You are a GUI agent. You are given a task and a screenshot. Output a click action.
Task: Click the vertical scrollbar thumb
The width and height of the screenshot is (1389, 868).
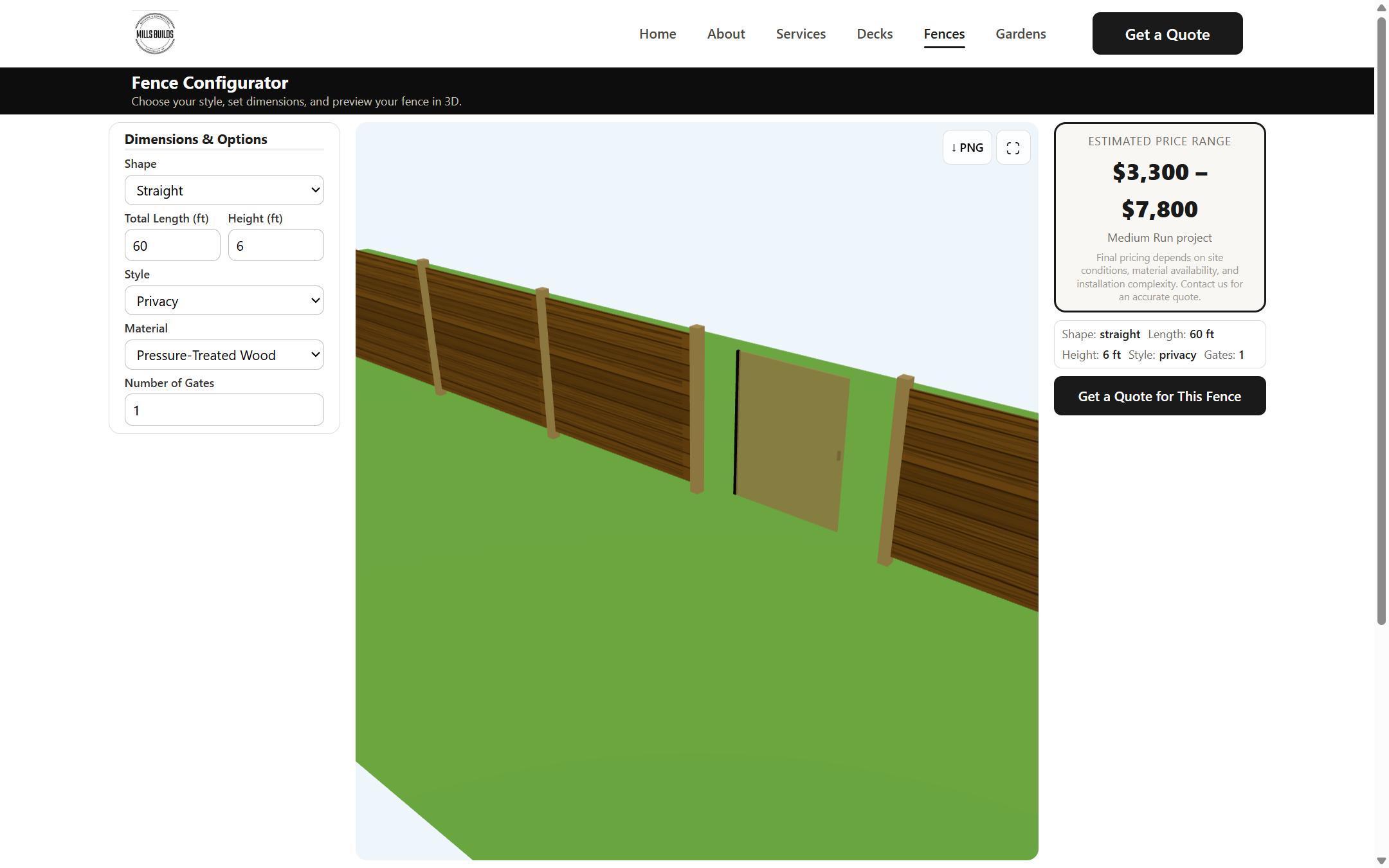1381,320
